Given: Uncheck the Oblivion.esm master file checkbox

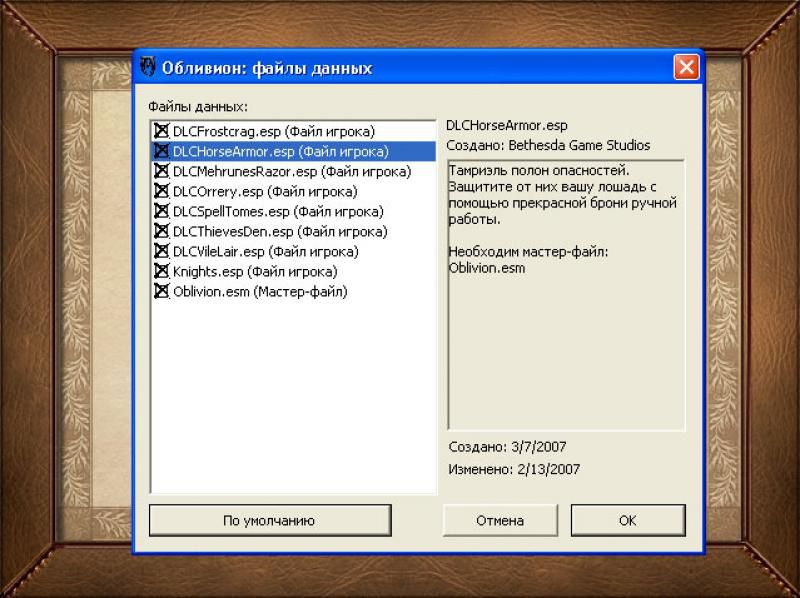Looking at the screenshot, I should [161, 291].
